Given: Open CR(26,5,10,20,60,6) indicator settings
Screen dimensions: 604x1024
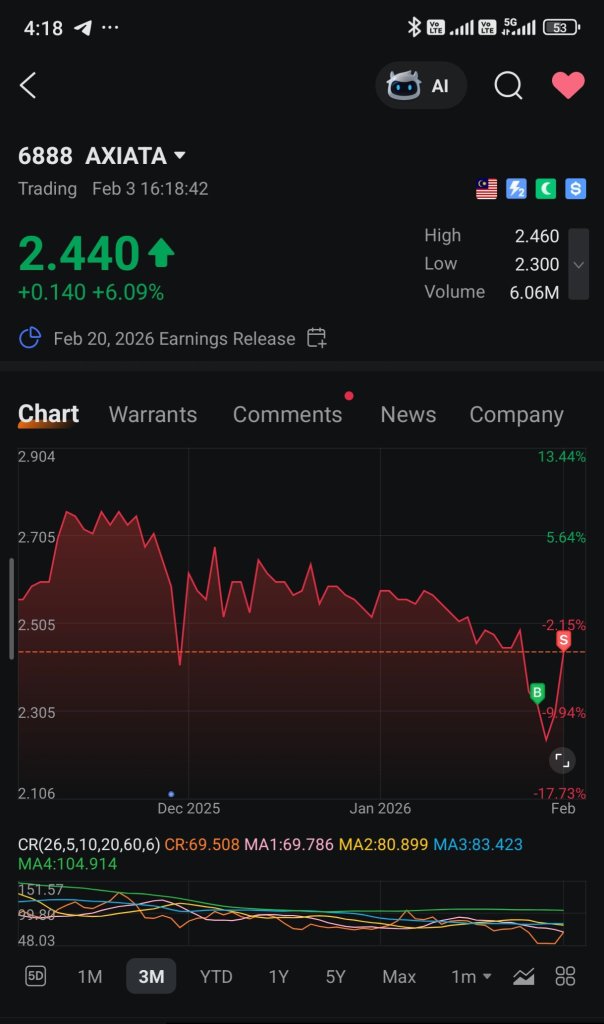Looking at the screenshot, I should [x=89, y=844].
